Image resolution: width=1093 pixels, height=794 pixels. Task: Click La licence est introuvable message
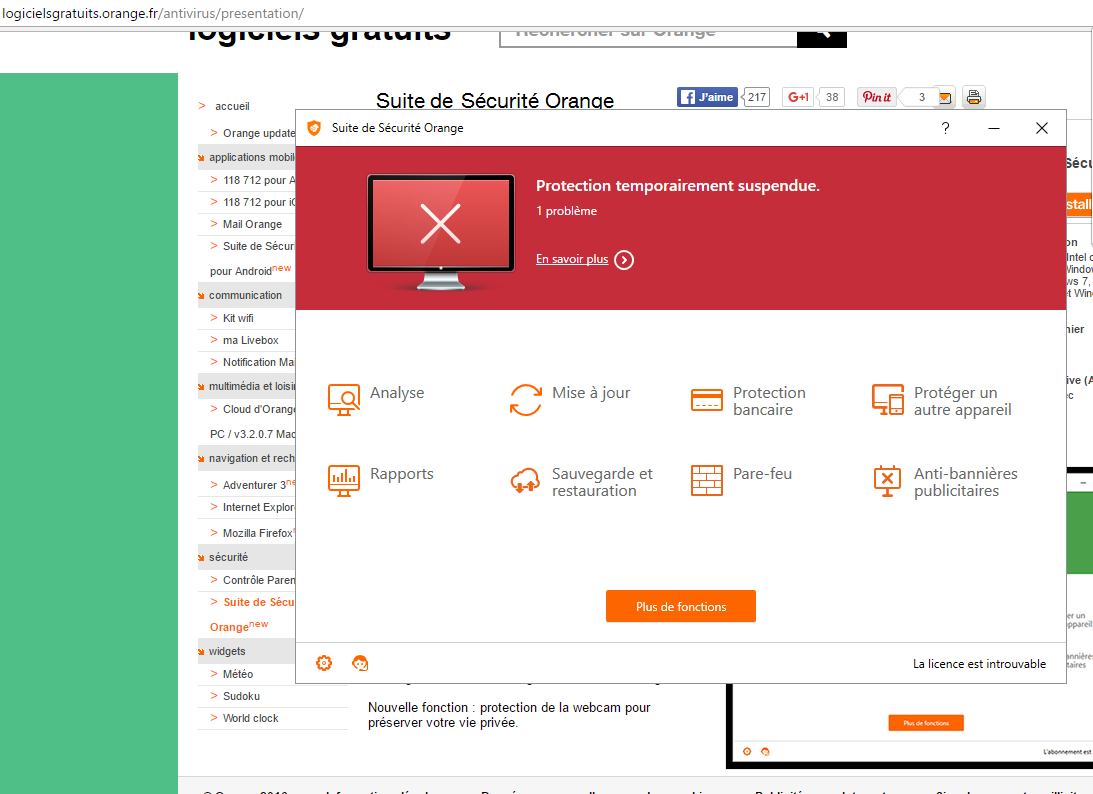pos(979,664)
